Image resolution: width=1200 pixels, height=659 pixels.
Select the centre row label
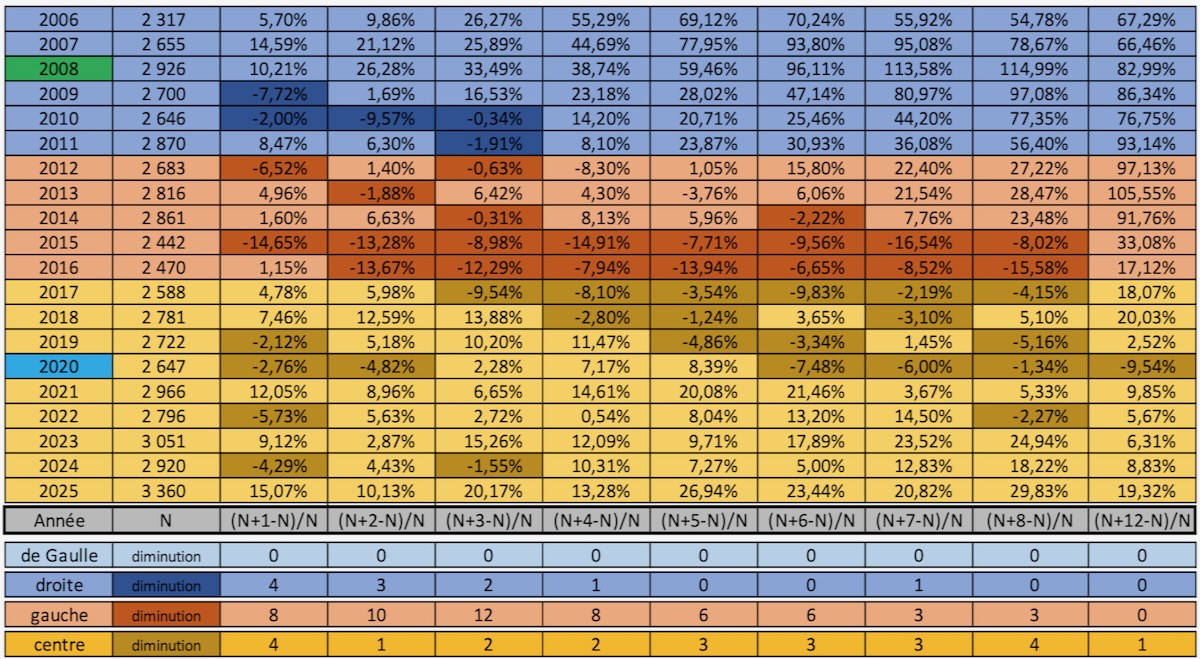[x=58, y=645]
